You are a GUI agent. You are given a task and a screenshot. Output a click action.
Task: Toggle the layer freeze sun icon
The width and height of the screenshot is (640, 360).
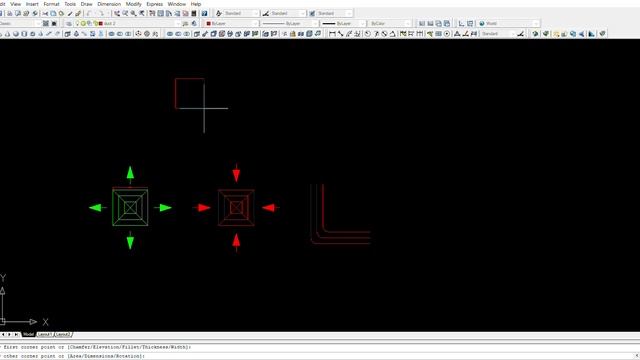point(83,24)
